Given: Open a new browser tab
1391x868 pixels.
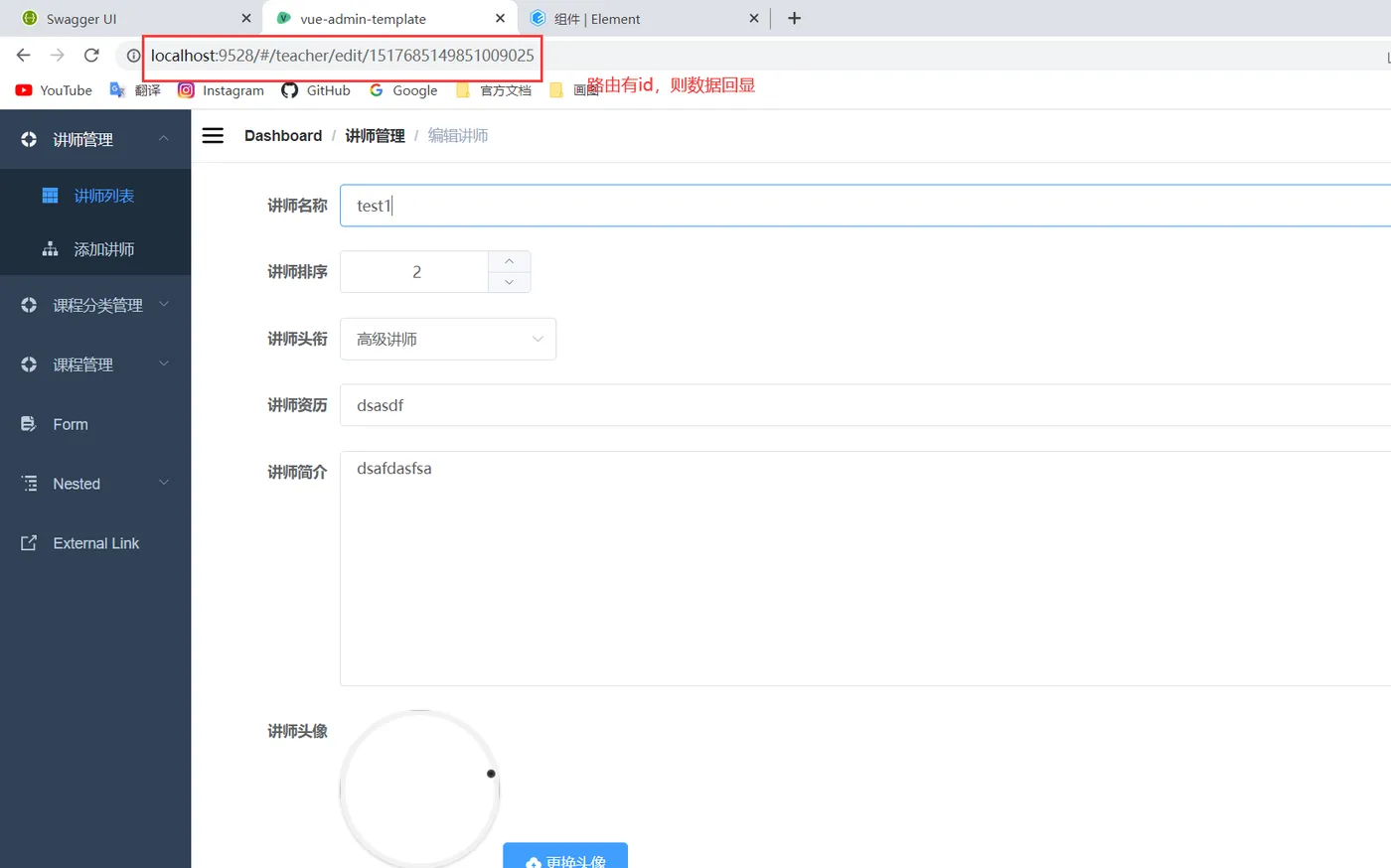Looking at the screenshot, I should click(x=794, y=18).
